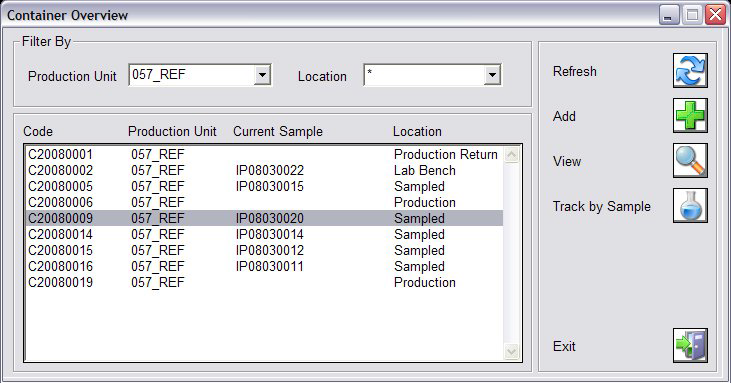Open View with the magnifying glass icon
The image size is (731, 383).
tap(690, 160)
